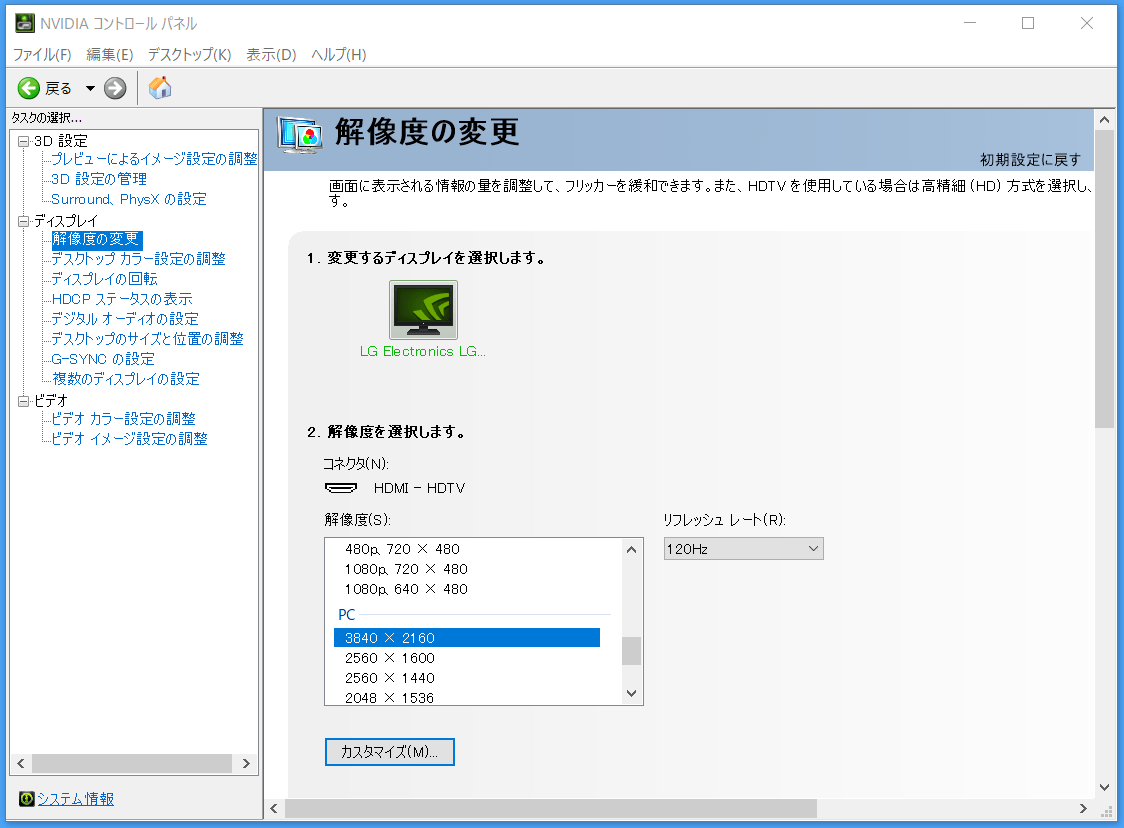Open the 編集(E) menu
Viewport: 1124px width, 828px height.
[110, 54]
